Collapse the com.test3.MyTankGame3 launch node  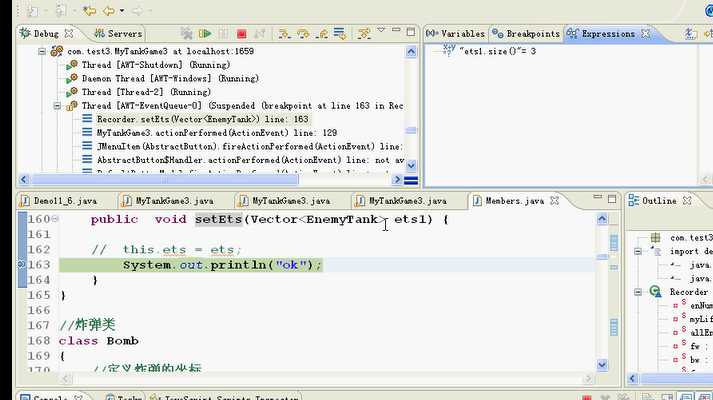click(x=42, y=51)
